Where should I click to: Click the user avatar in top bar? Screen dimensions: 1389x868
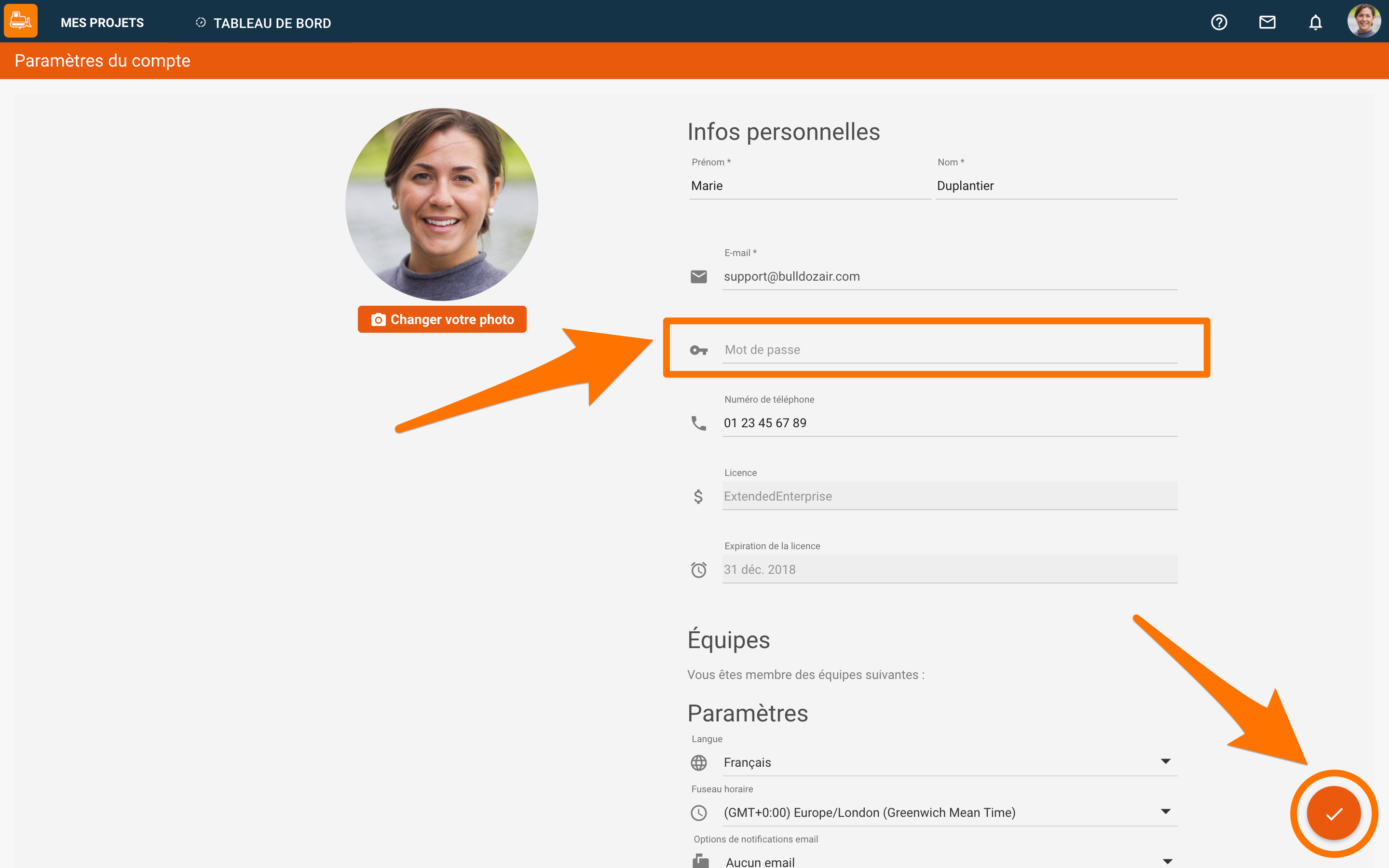coord(1364,21)
